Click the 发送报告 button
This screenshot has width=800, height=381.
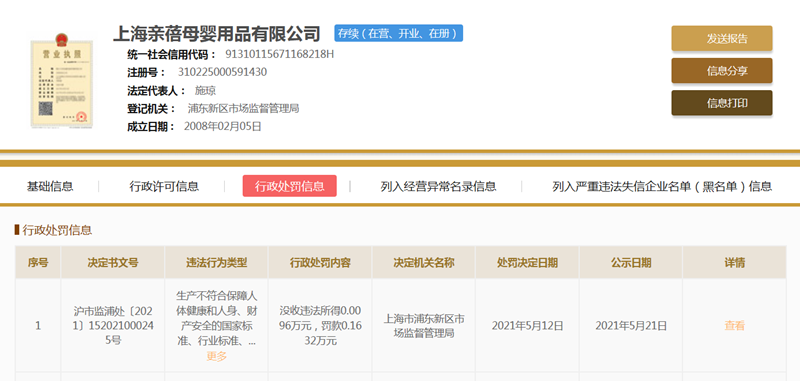pos(721,39)
